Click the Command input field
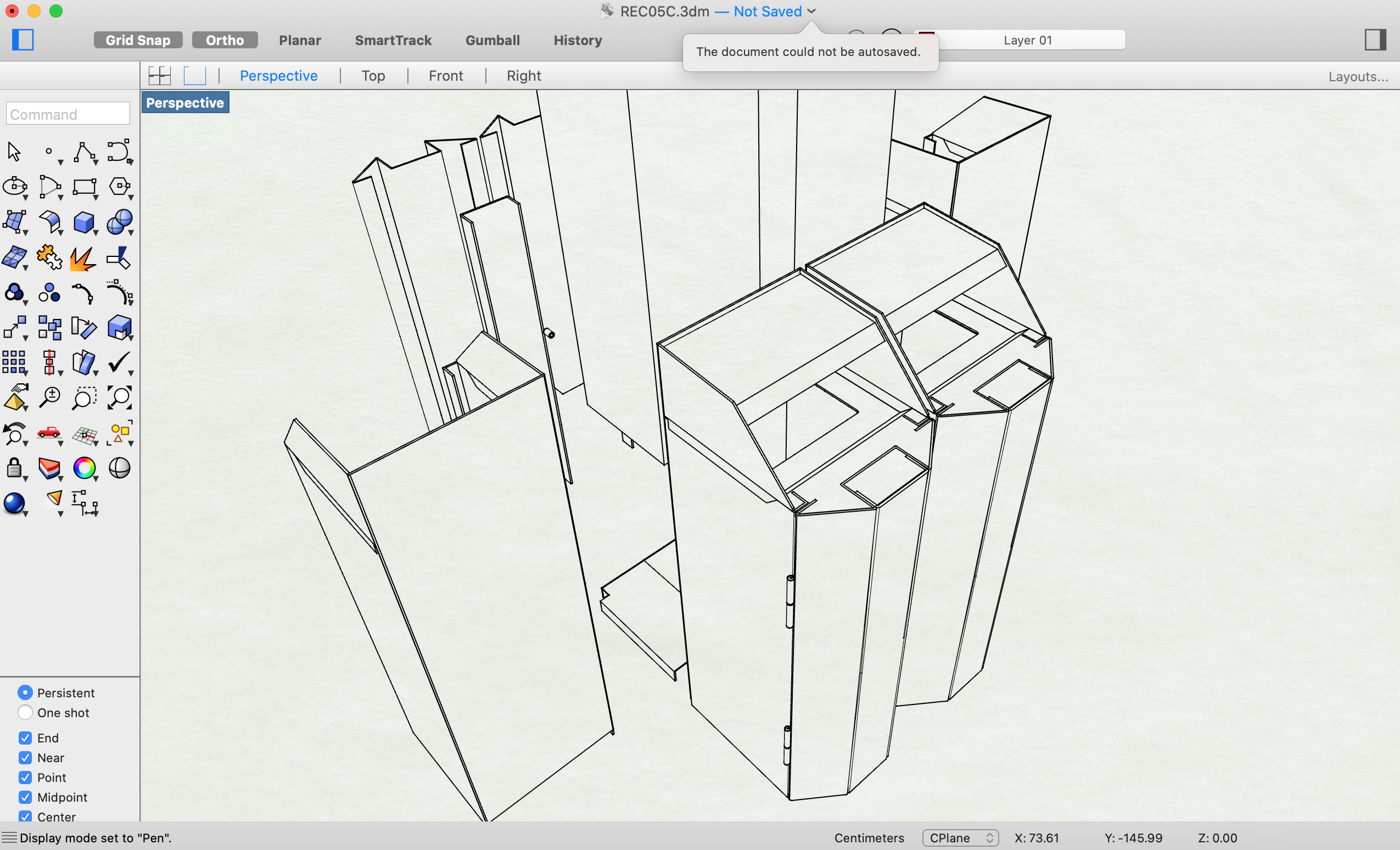This screenshot has height=850, width=1400. point(68,114)
